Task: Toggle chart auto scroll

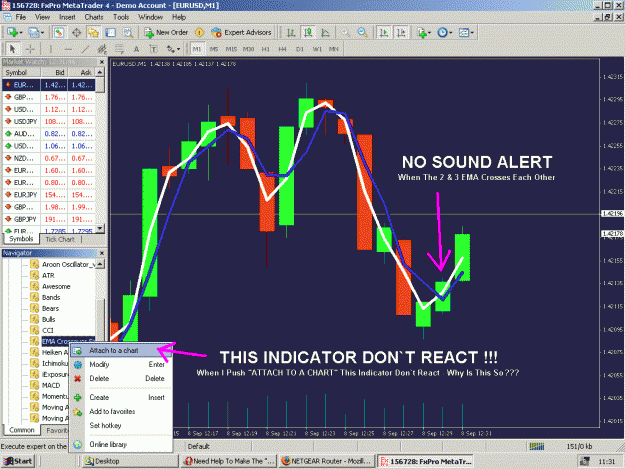Action: tap(384, 33)
